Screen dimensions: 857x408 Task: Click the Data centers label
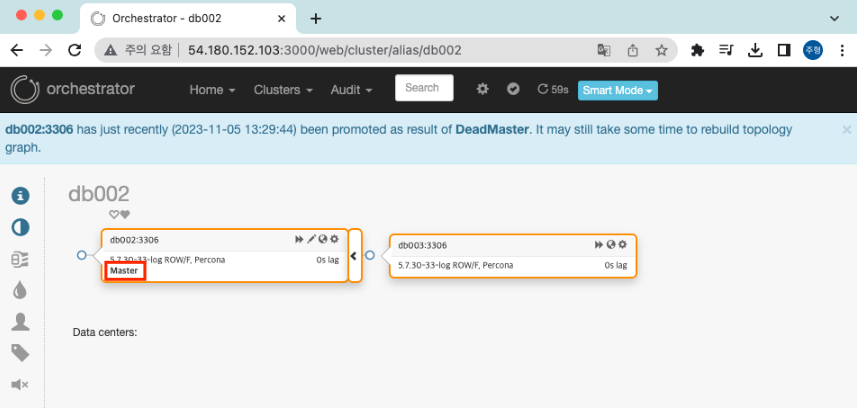(x=105, y=332)
